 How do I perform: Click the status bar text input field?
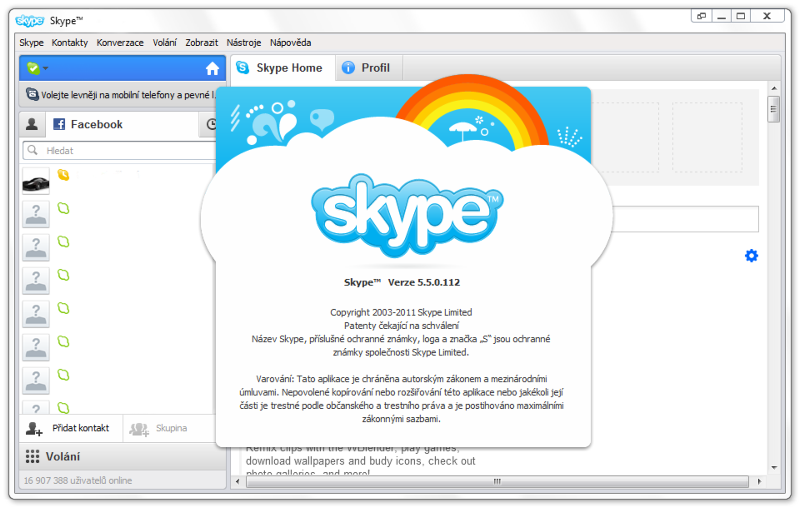tap(685, 219)
